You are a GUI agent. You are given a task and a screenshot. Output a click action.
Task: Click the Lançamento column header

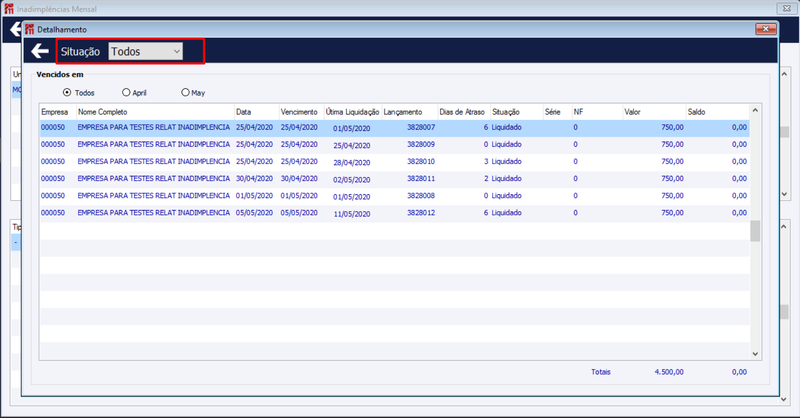click(410, 112)
